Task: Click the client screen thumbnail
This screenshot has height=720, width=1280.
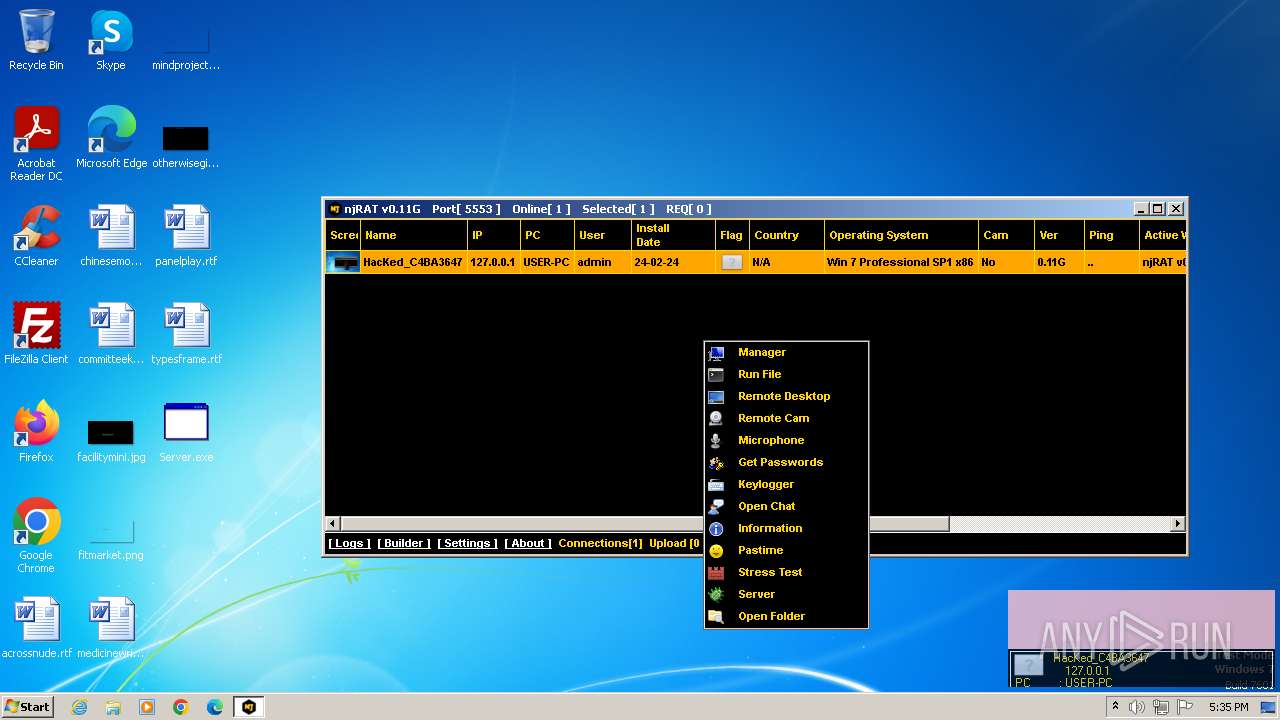Action: (x=344, y=262)
